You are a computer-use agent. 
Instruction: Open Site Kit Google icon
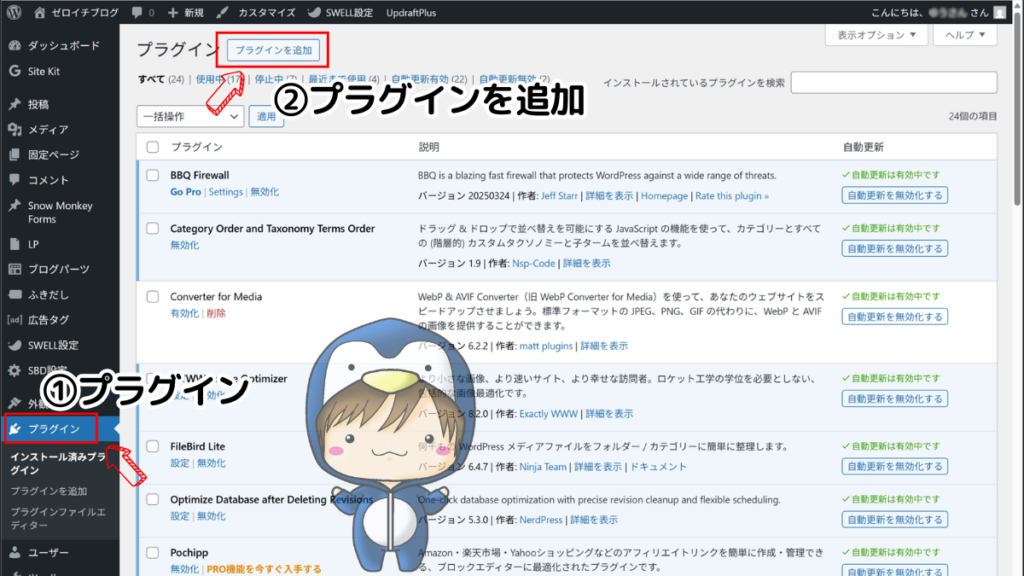pyautogui.click(x=14, y=71)
